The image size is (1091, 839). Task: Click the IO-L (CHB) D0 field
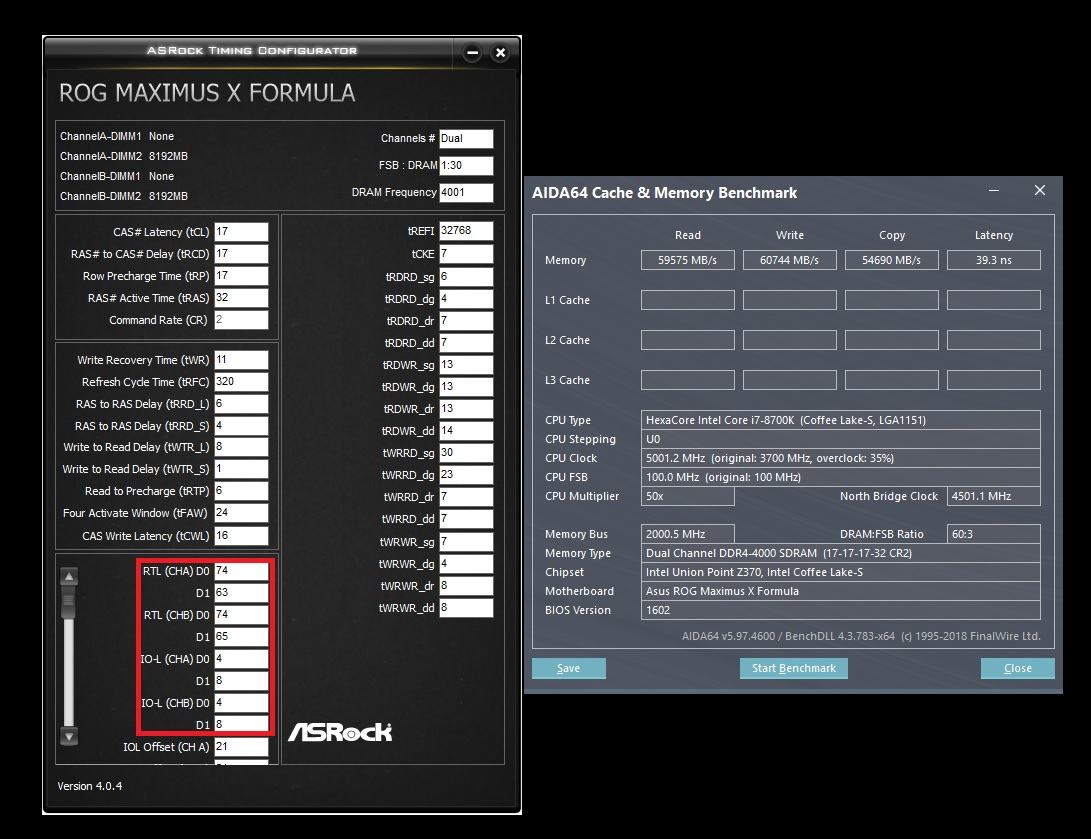click(x=241, y=703)
